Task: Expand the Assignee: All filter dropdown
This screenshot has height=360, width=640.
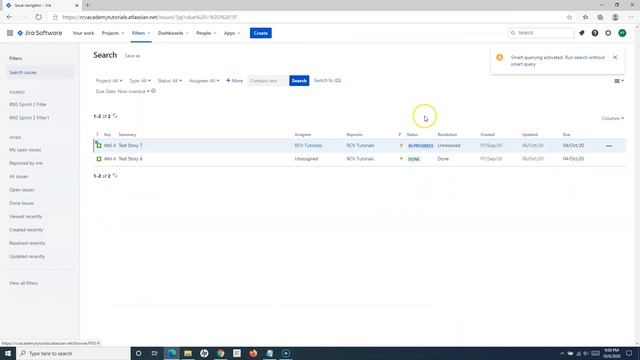Action: [x=204, y=81]
